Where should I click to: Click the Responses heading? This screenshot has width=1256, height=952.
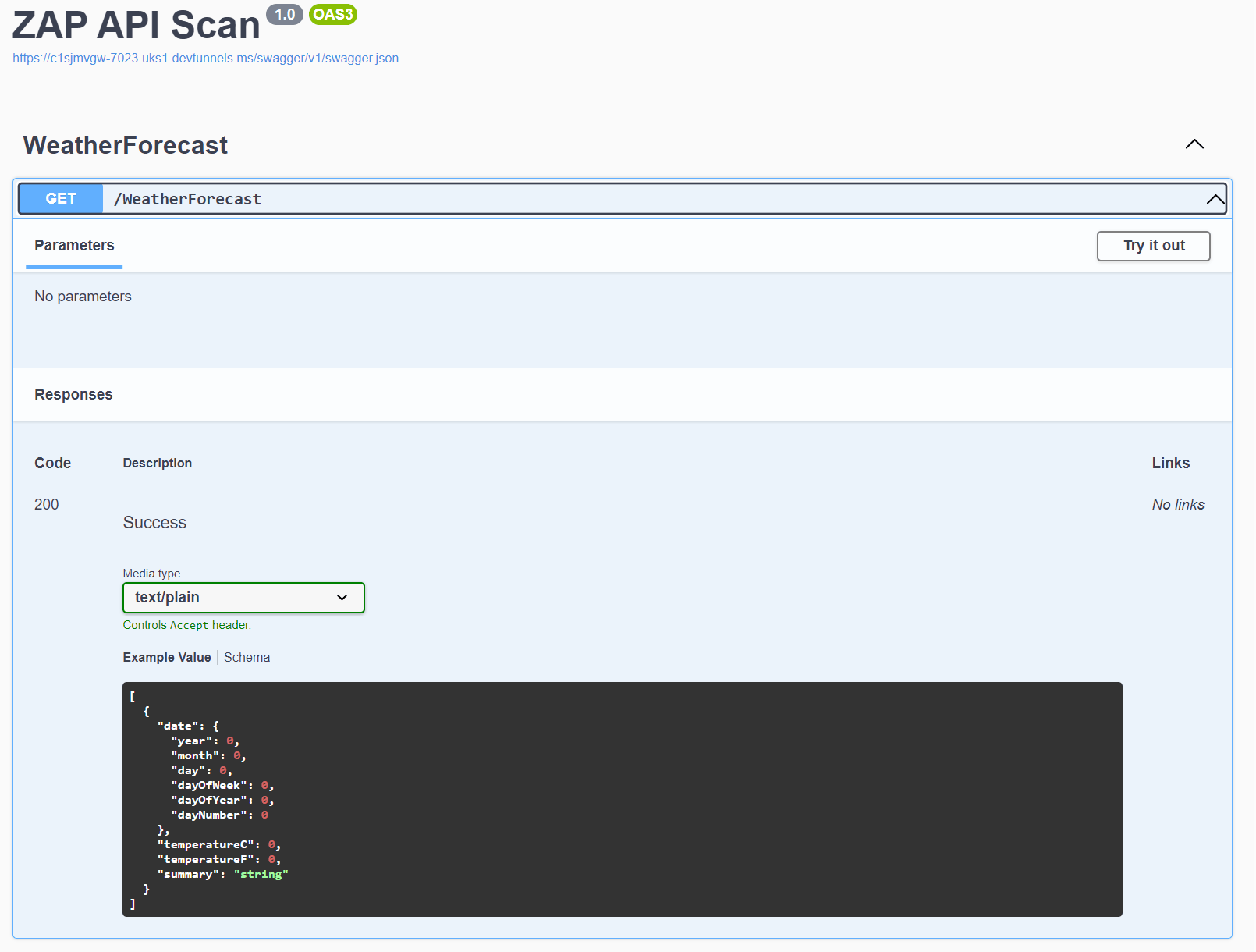click(x=73, y=395)
